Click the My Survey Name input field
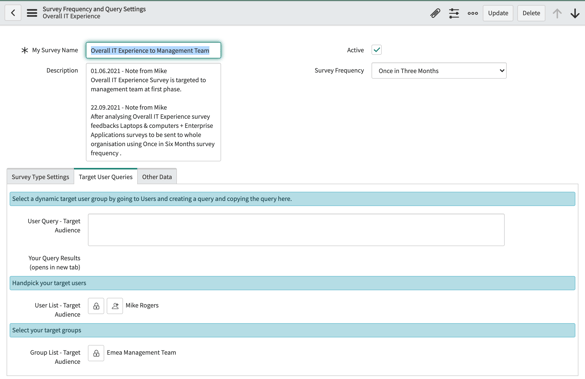Image resolution: width=585 pixels, height=379 pixels. 153,50
